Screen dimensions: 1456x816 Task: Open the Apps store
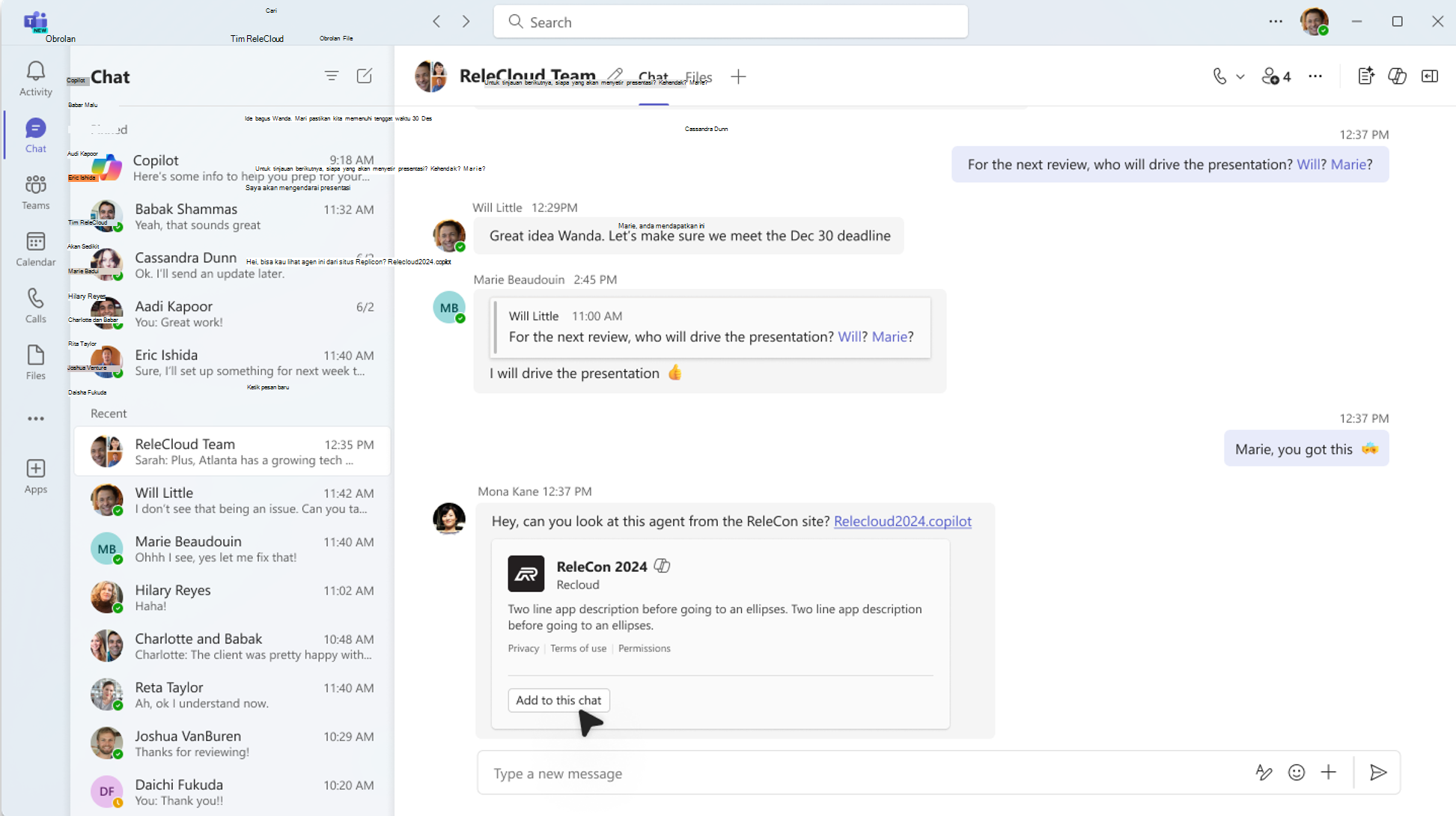(35, 477)
